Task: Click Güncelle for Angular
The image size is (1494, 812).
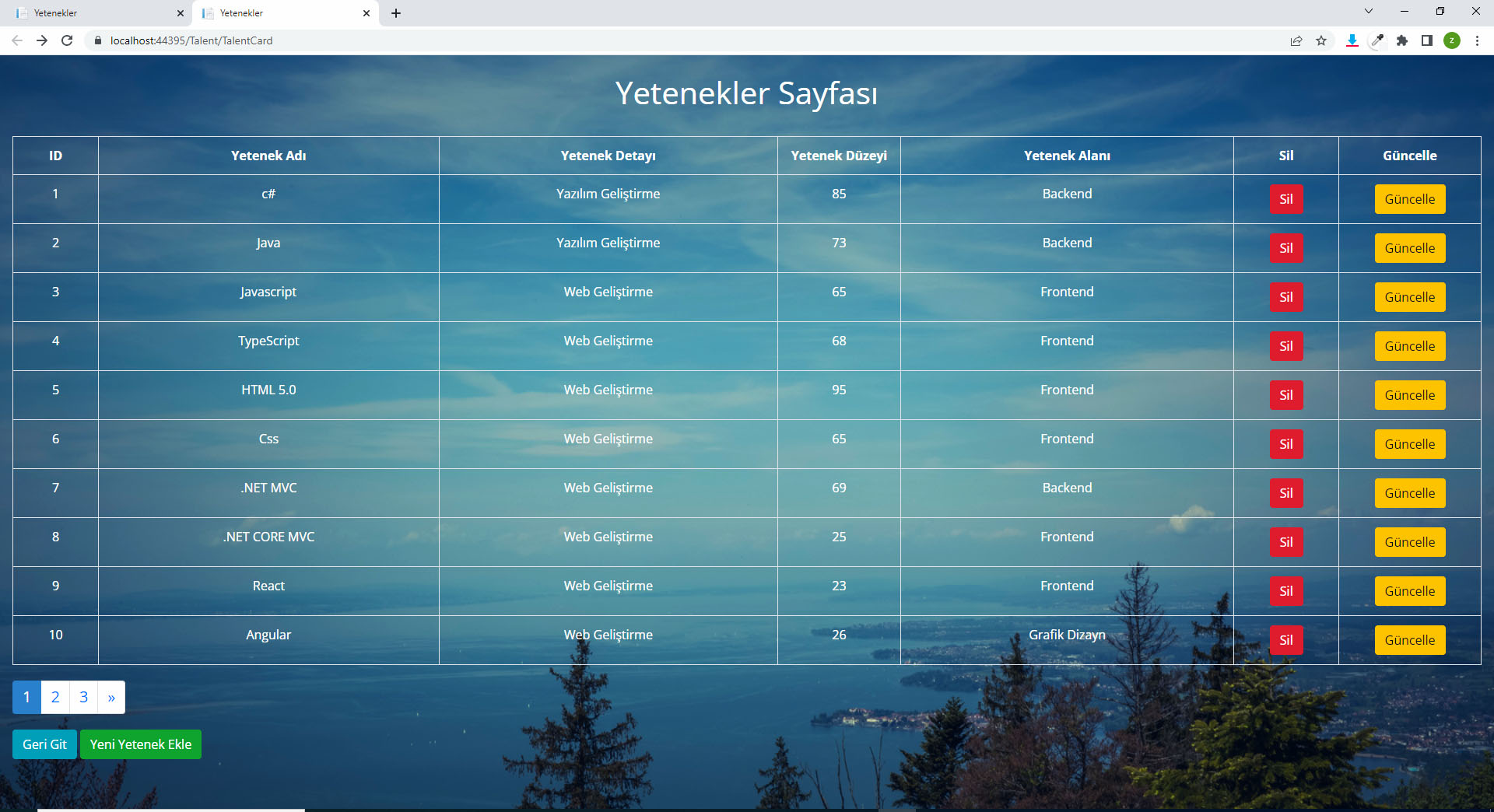Action: 1410,640
